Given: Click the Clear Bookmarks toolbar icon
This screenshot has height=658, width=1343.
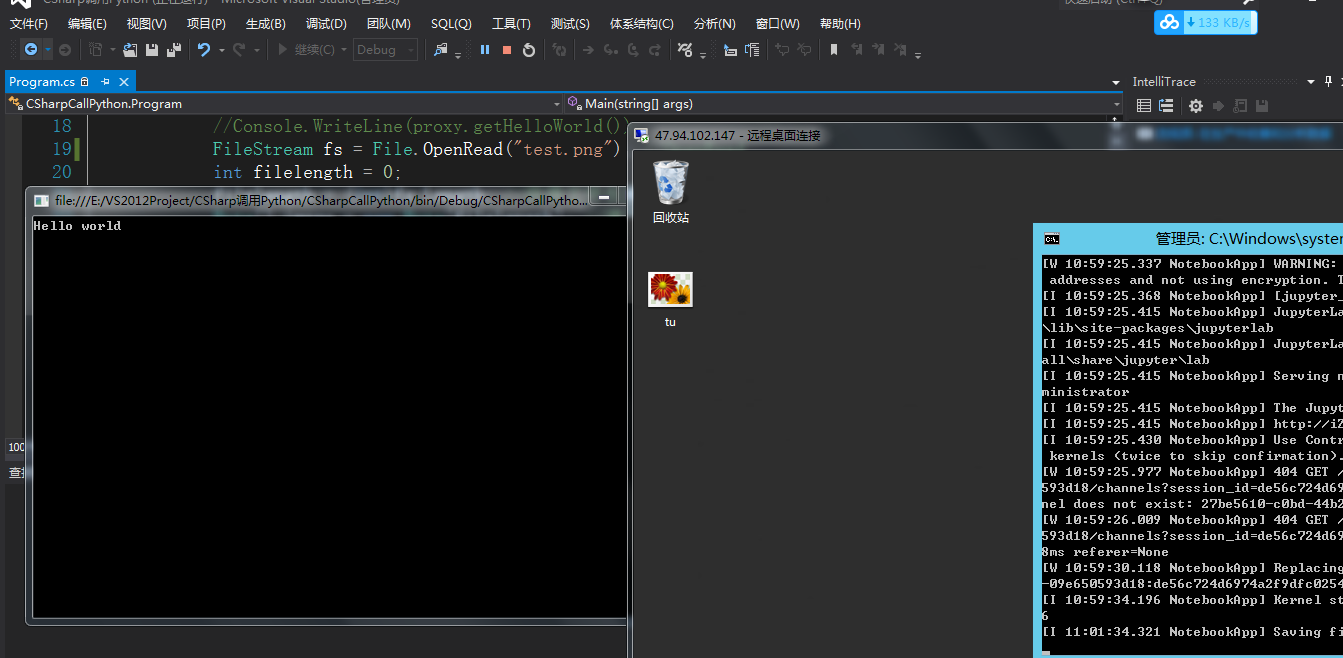Looking at the screenshot, I should point(899,49).
